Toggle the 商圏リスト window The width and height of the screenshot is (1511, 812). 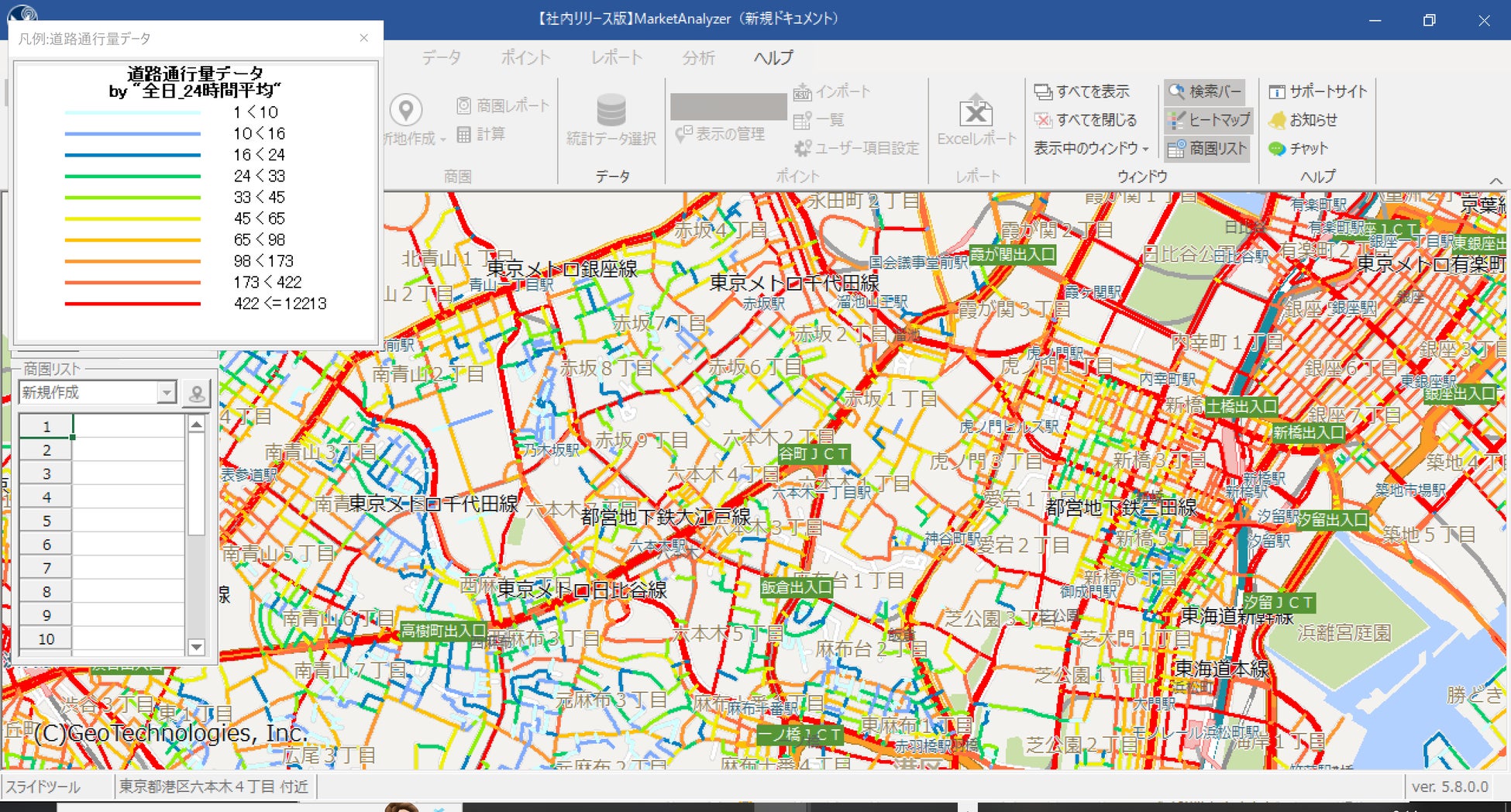[1207, 148]
